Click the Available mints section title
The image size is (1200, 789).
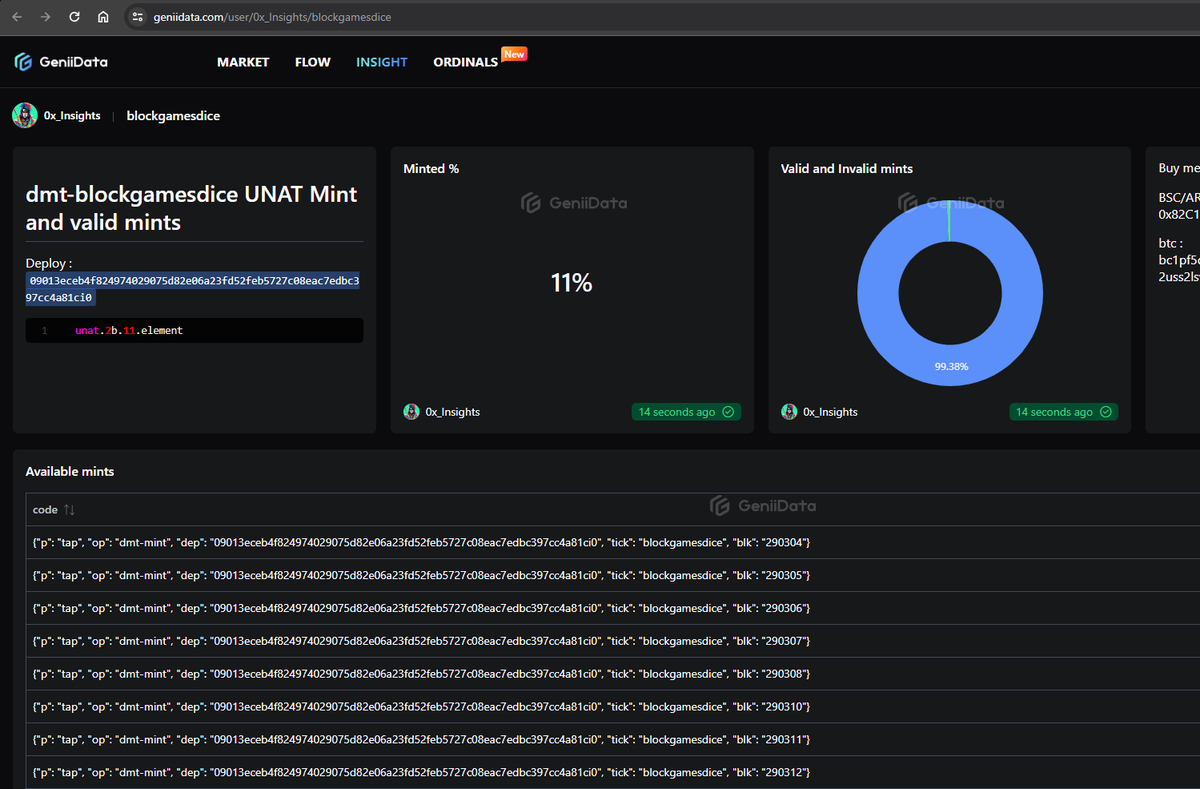[x=70, y=471]
